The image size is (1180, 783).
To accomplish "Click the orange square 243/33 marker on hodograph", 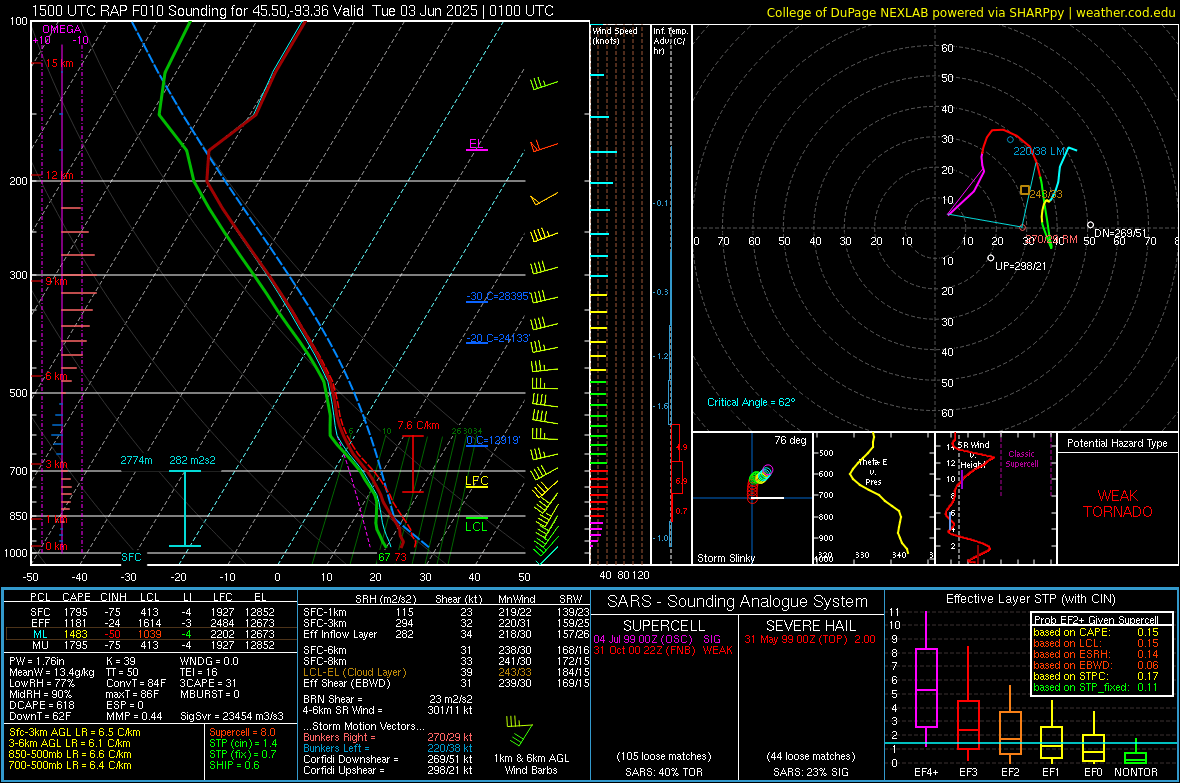I will point(1024,190).
